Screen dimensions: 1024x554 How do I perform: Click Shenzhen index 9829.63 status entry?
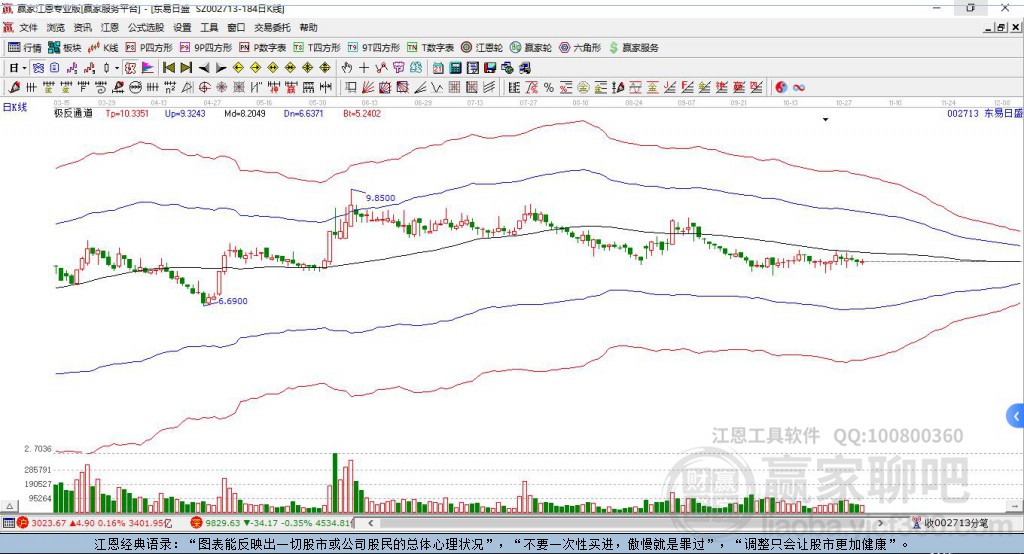pos(271,523)
